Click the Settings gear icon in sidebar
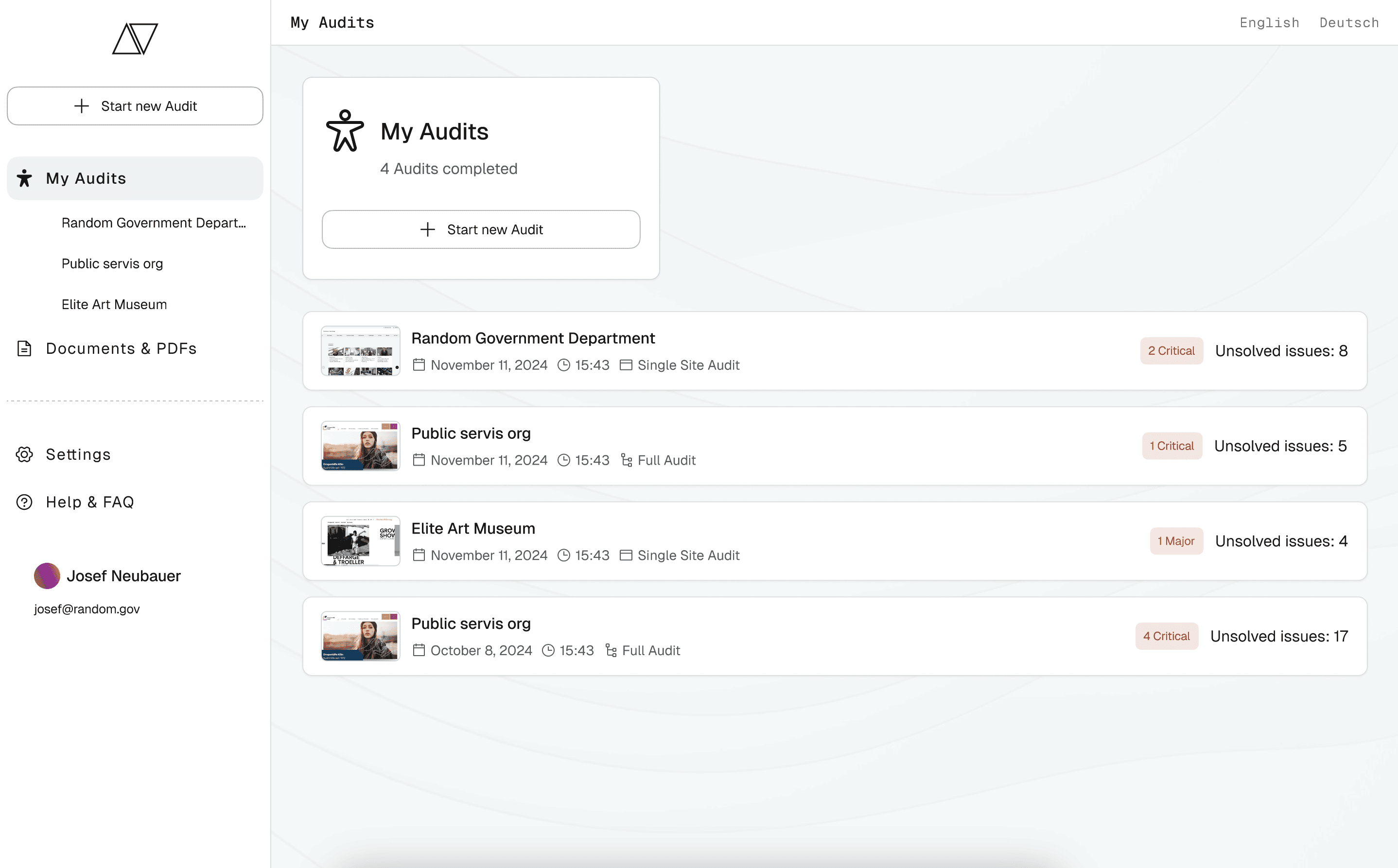 click(x=24, y=454)
